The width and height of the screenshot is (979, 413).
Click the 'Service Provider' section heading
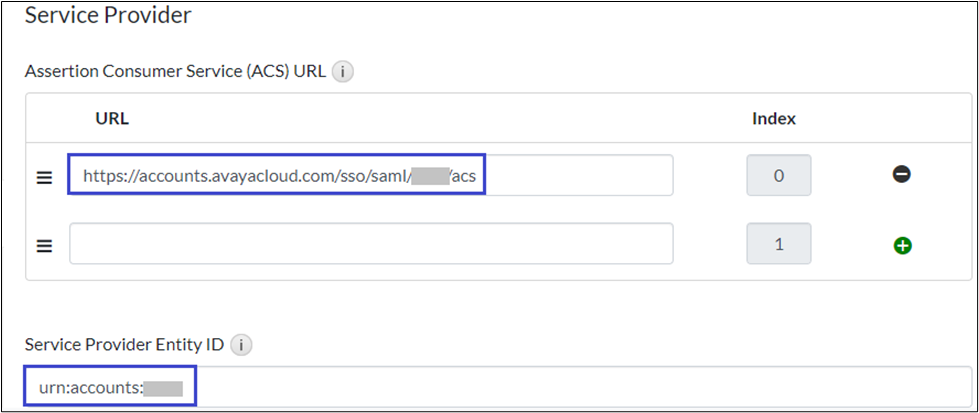tap(107, 16)
